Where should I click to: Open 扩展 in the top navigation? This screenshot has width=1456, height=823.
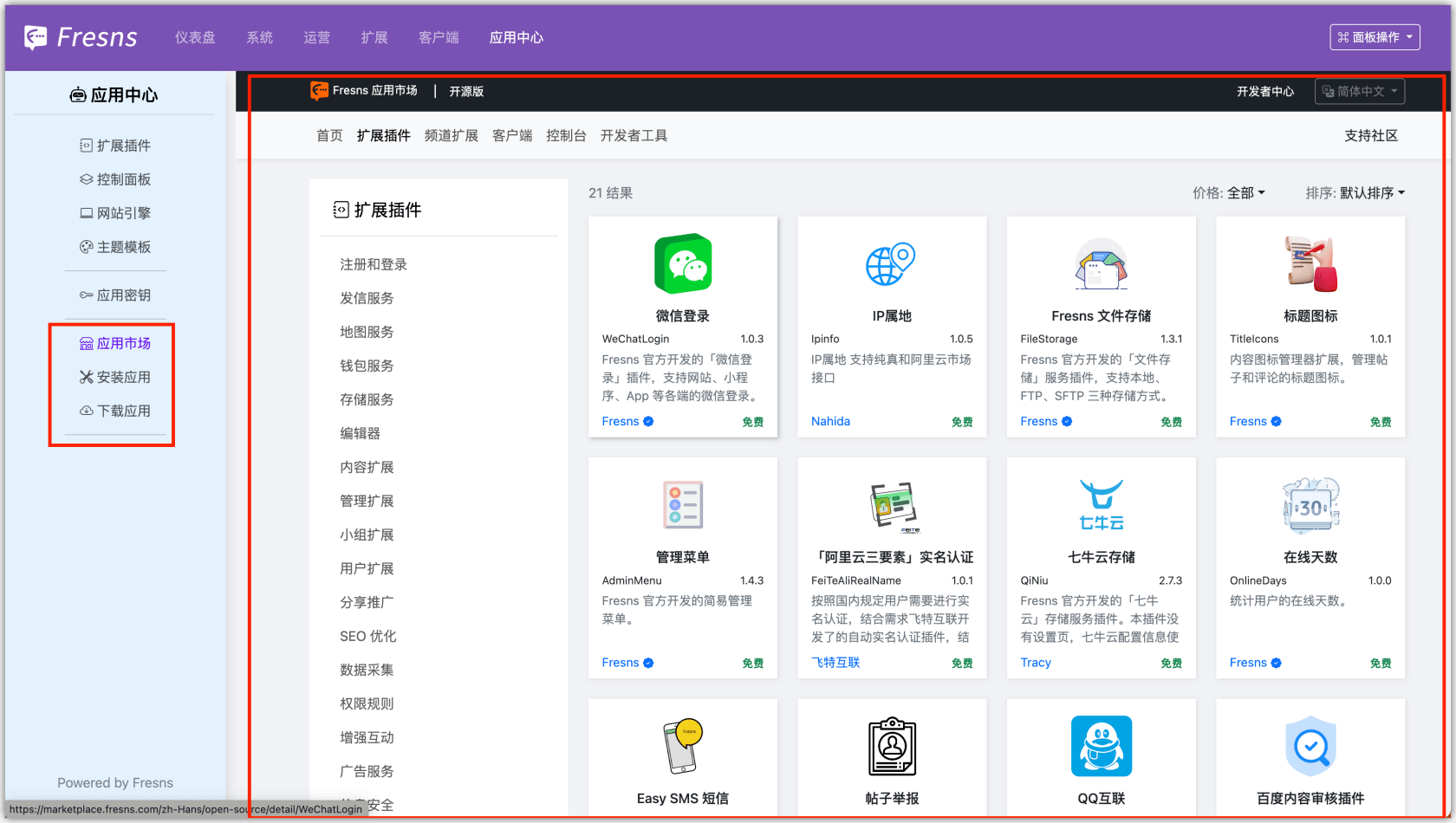point(374,37)
